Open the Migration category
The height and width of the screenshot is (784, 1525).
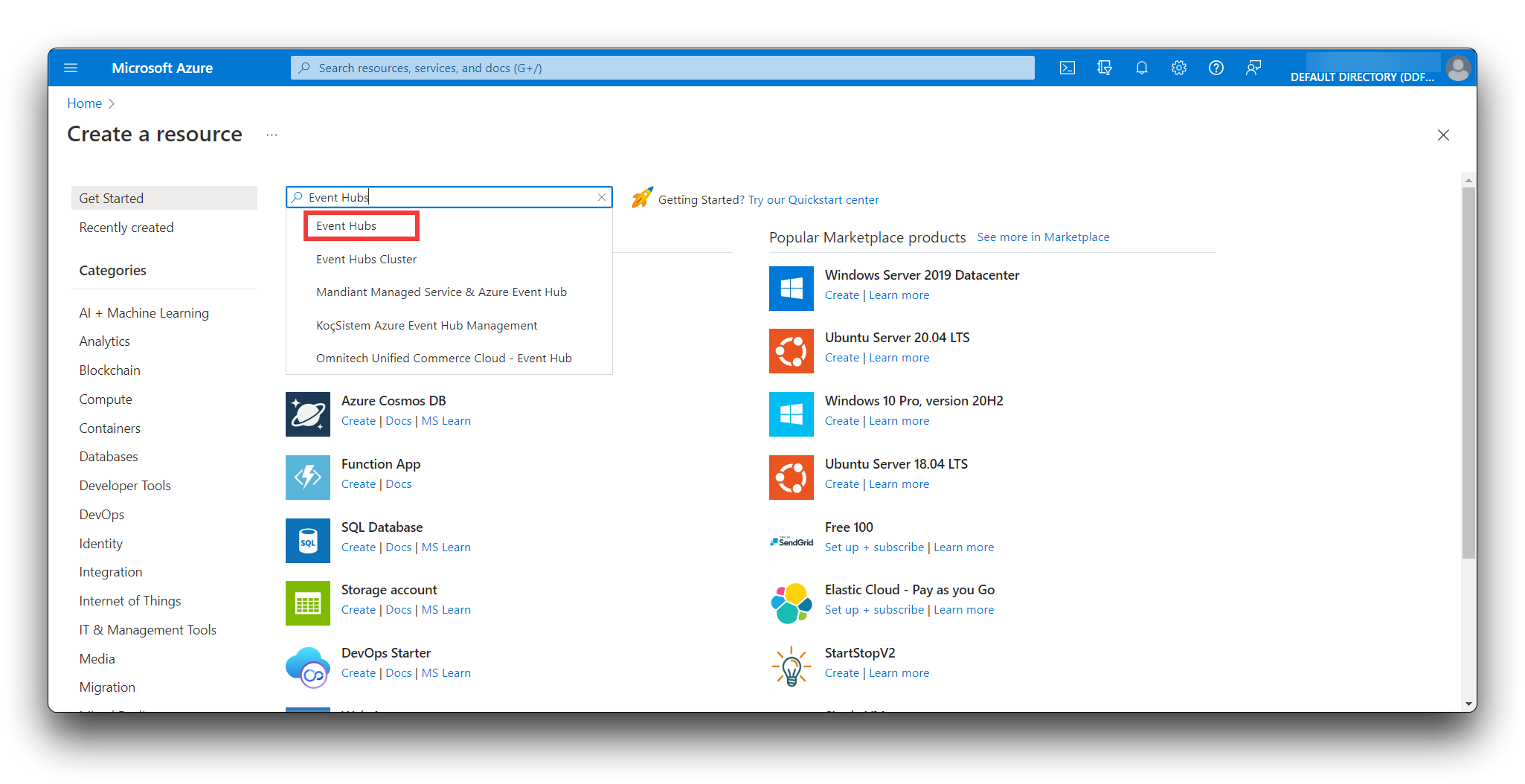[107, 687]
